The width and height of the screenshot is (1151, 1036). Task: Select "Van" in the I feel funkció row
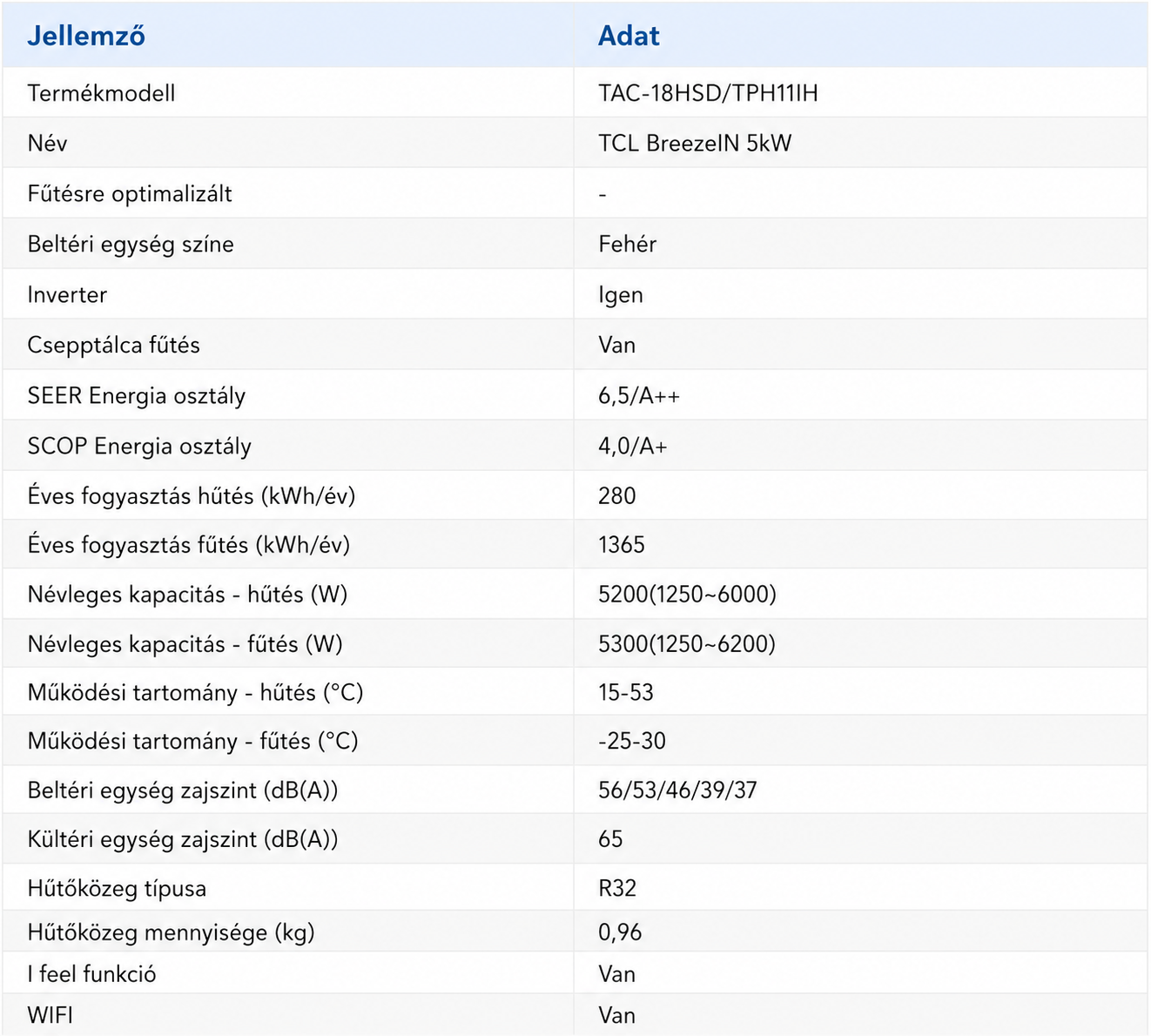point(617,973)
